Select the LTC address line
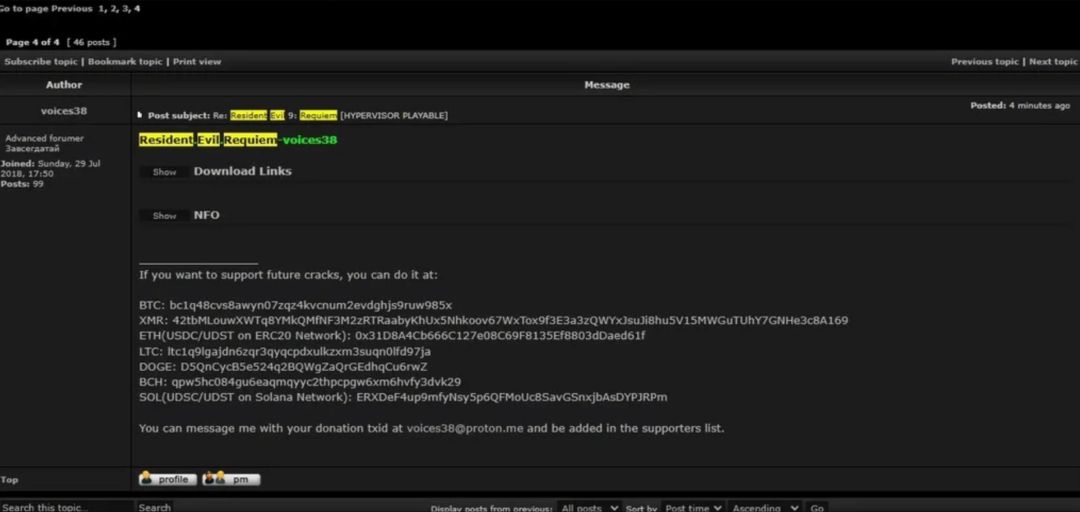This screenshot has height=512, width=1080. 285,351
